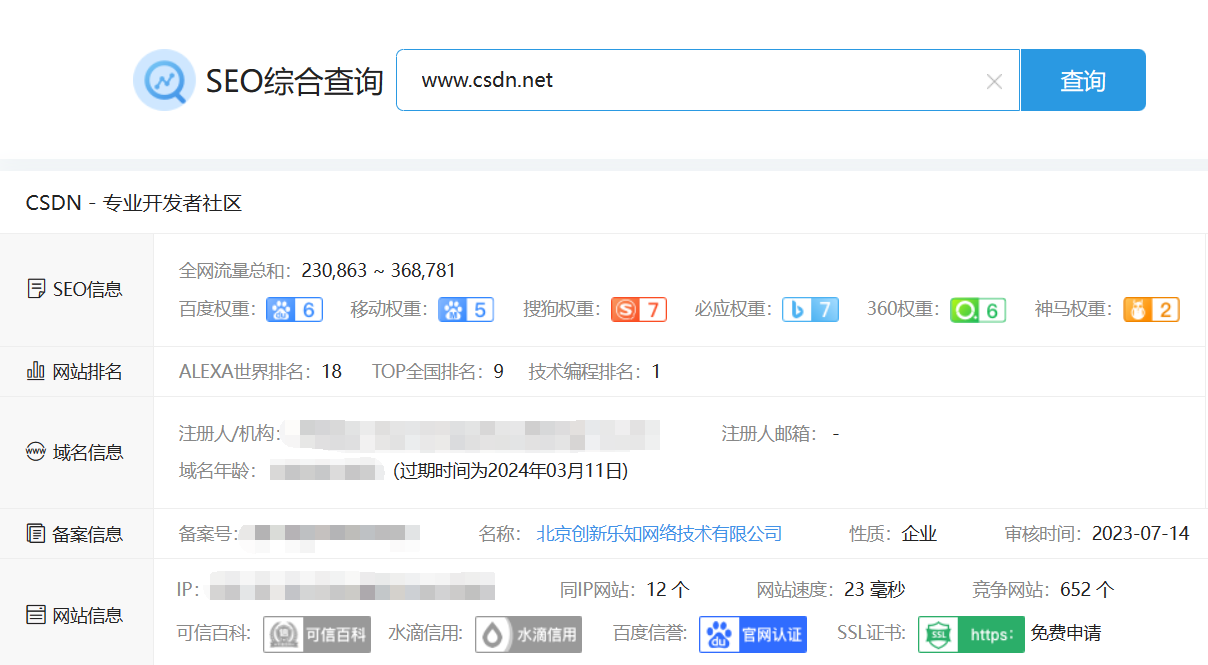Click the 竞争网站 value 652 个

click(x=1087, y=590)
